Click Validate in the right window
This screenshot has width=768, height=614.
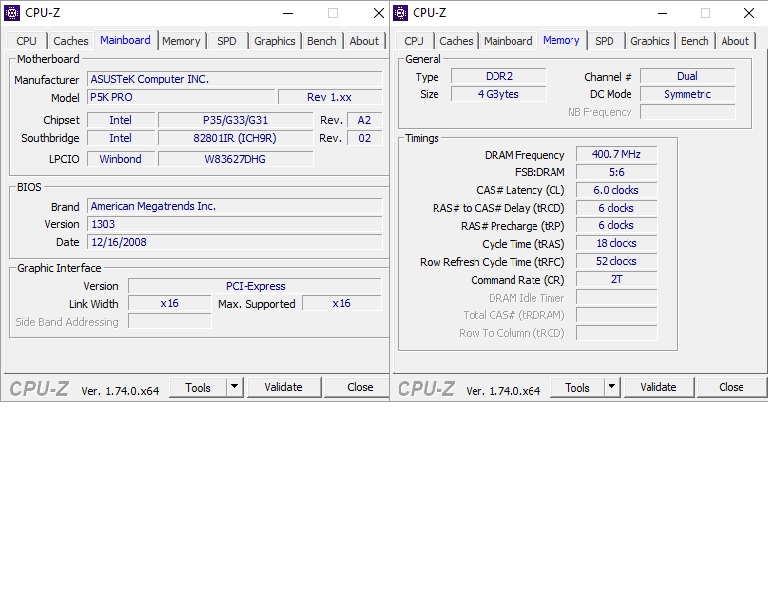[x=658, y=387]
